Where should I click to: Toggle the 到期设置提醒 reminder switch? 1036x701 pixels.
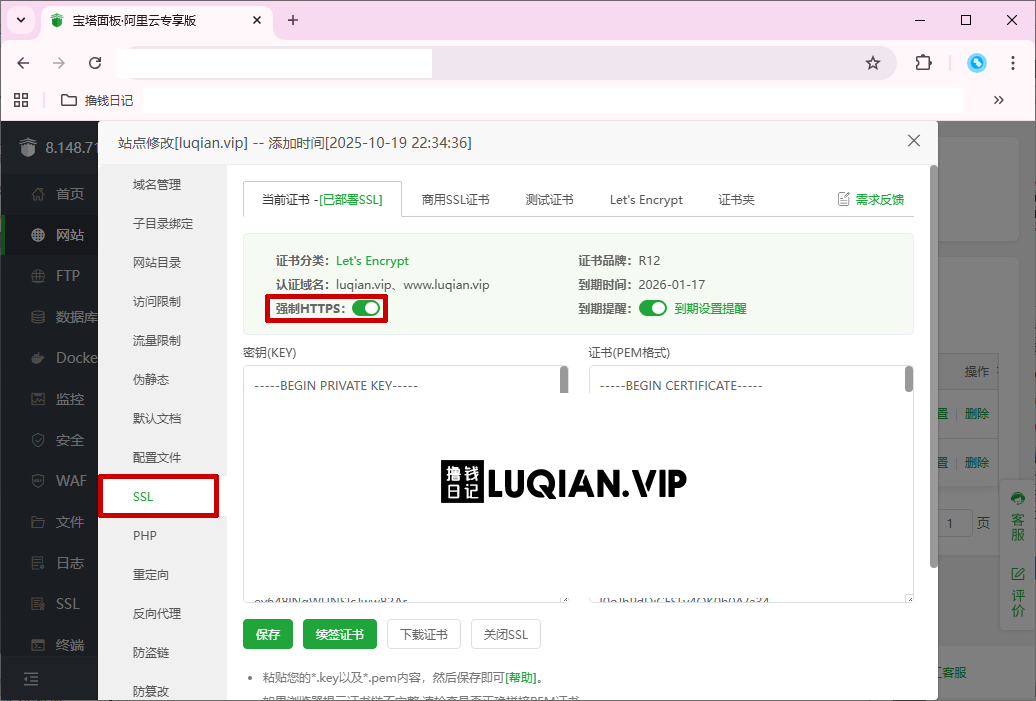(654, 308)
